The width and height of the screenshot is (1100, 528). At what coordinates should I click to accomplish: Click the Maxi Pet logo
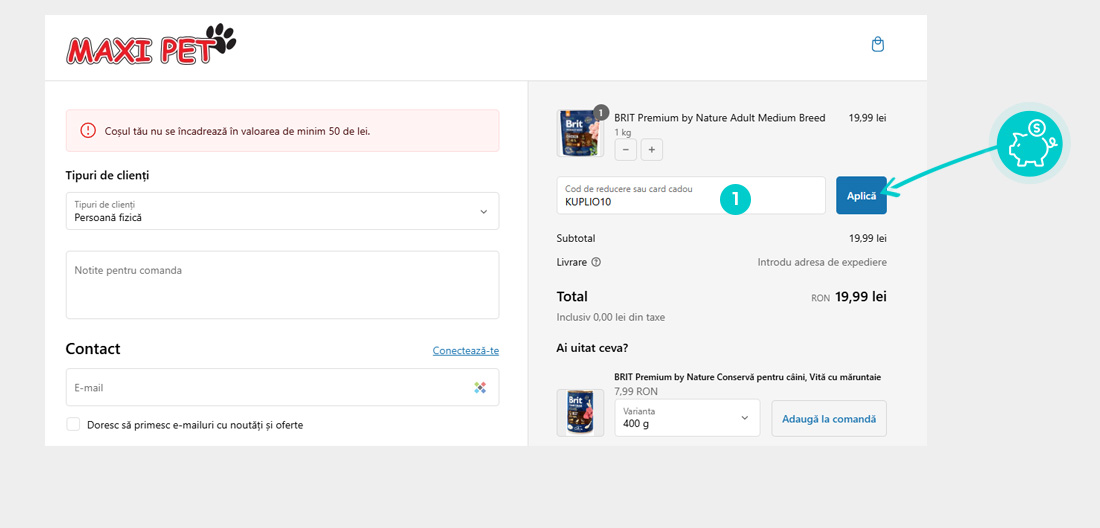coord(150,45)
